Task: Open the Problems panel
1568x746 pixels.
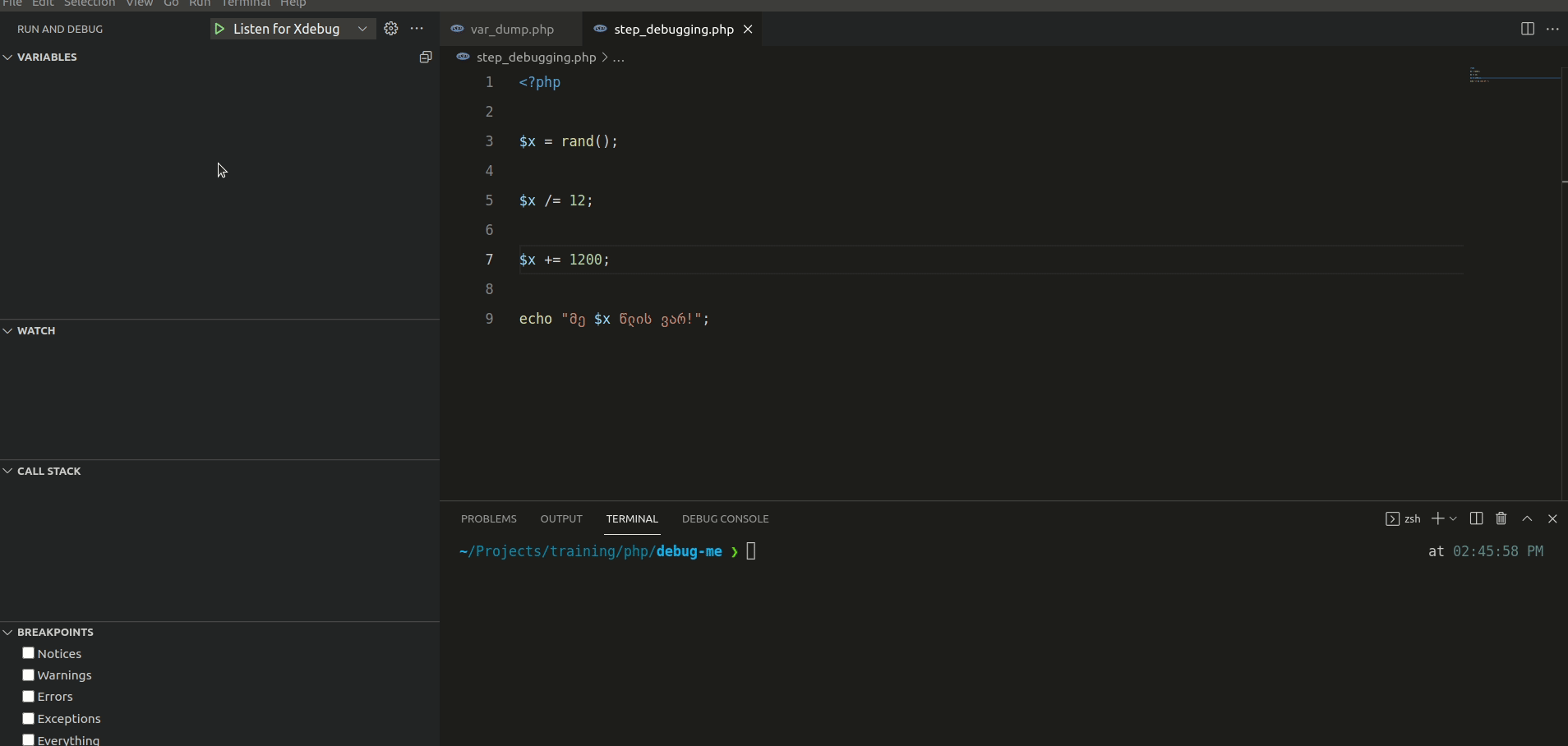Action: (x=488, y=518)
